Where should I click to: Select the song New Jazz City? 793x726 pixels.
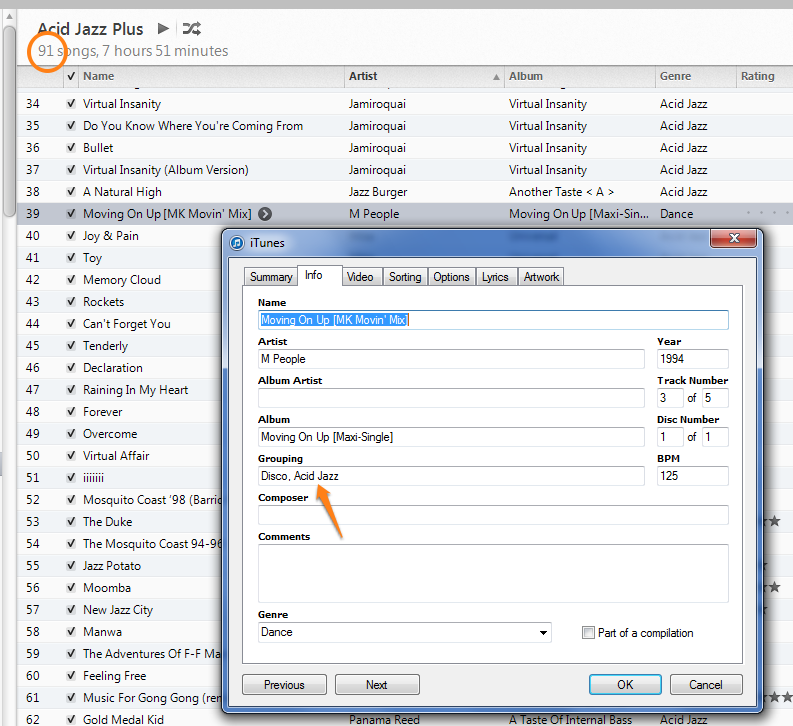(118, 610)
